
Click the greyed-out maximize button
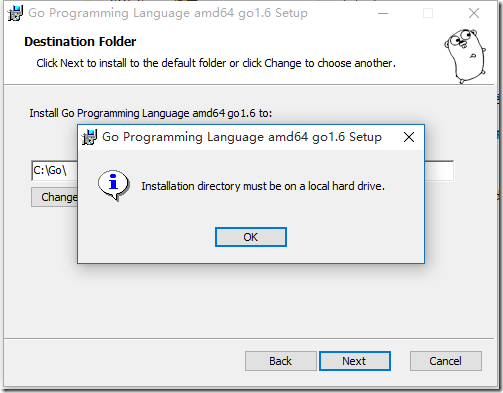tap(428, 13)
